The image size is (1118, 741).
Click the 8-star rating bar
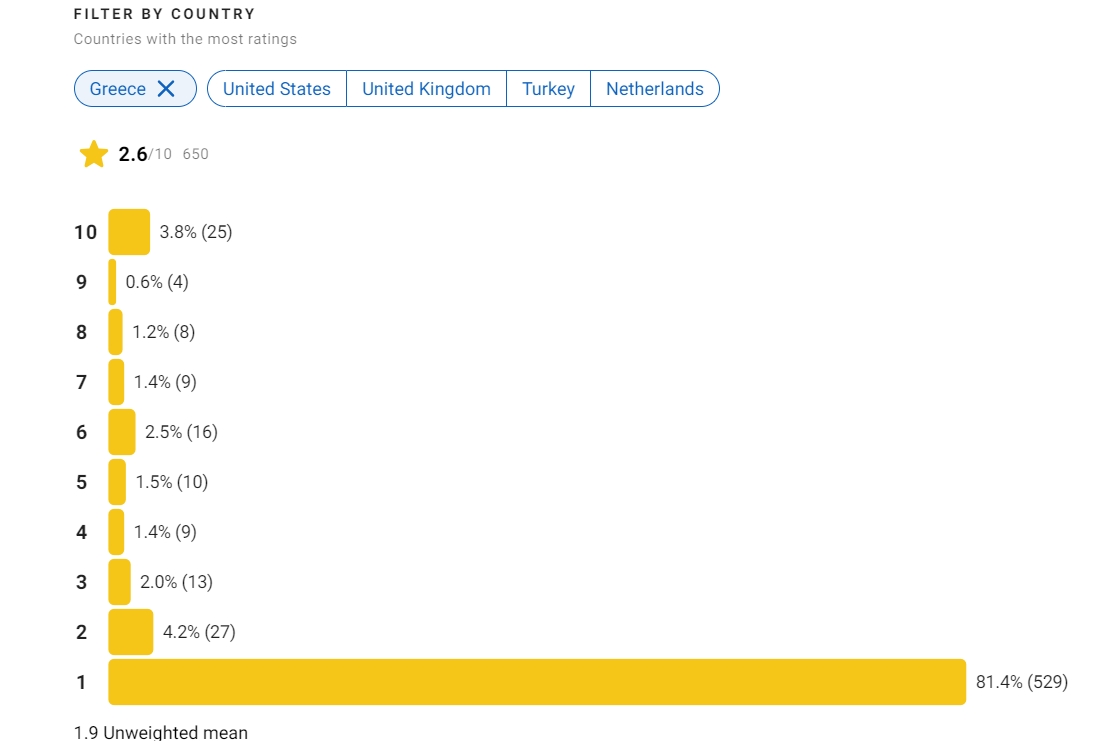115,332
